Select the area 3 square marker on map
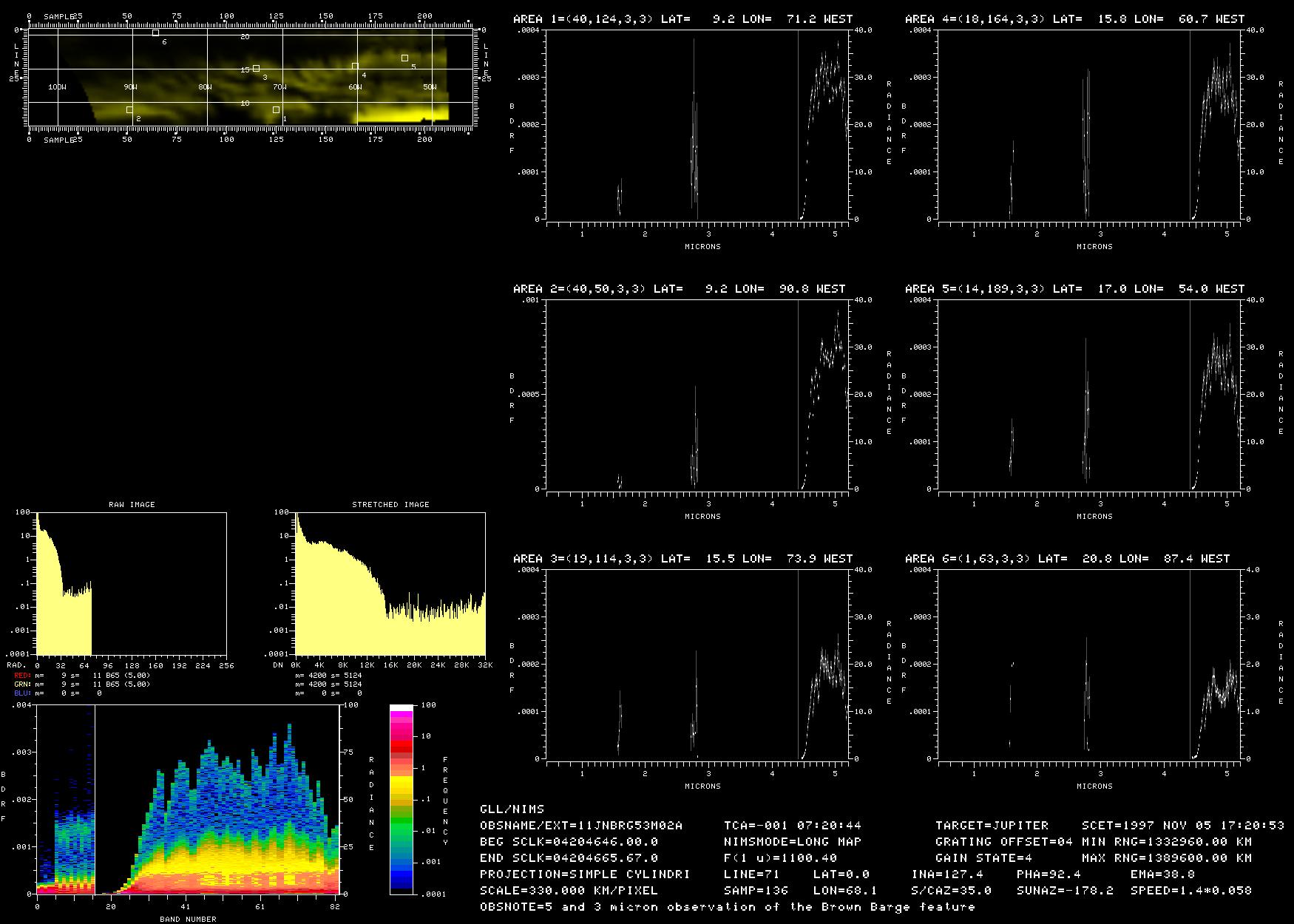Viewport: 1294px width, 924px height. pyautogui.click(x=256, y=68)
